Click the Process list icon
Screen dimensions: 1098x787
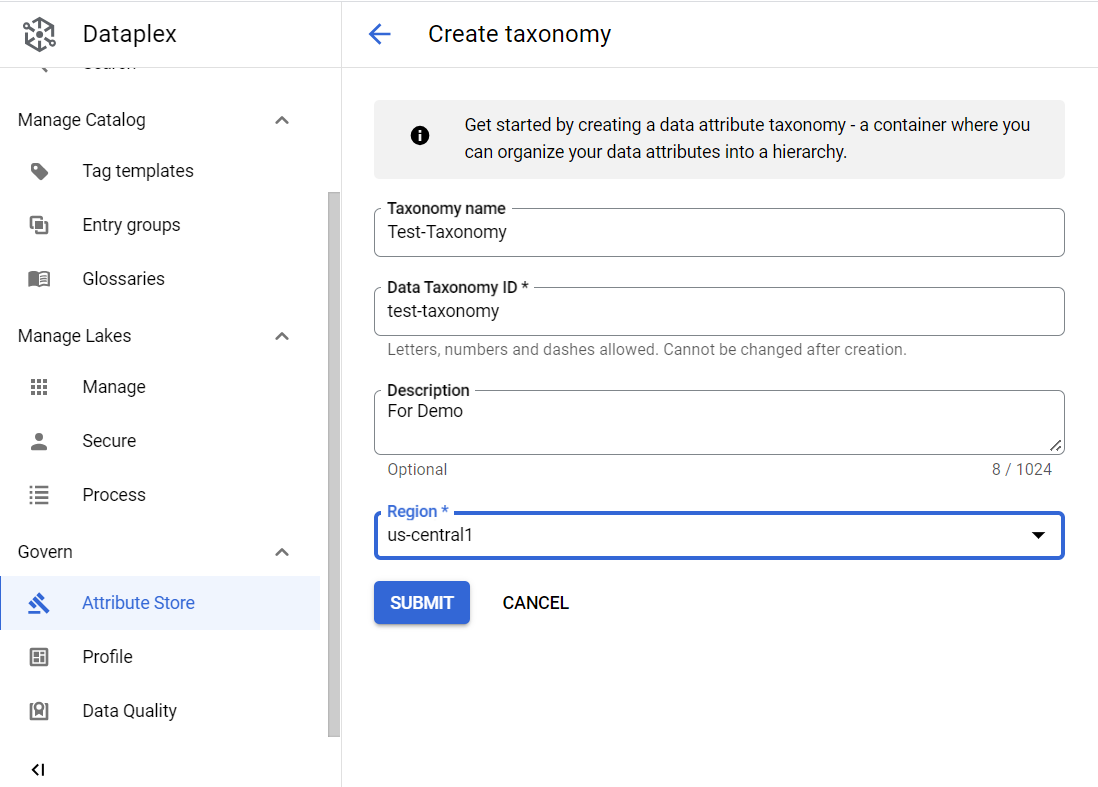coord(39,495)
